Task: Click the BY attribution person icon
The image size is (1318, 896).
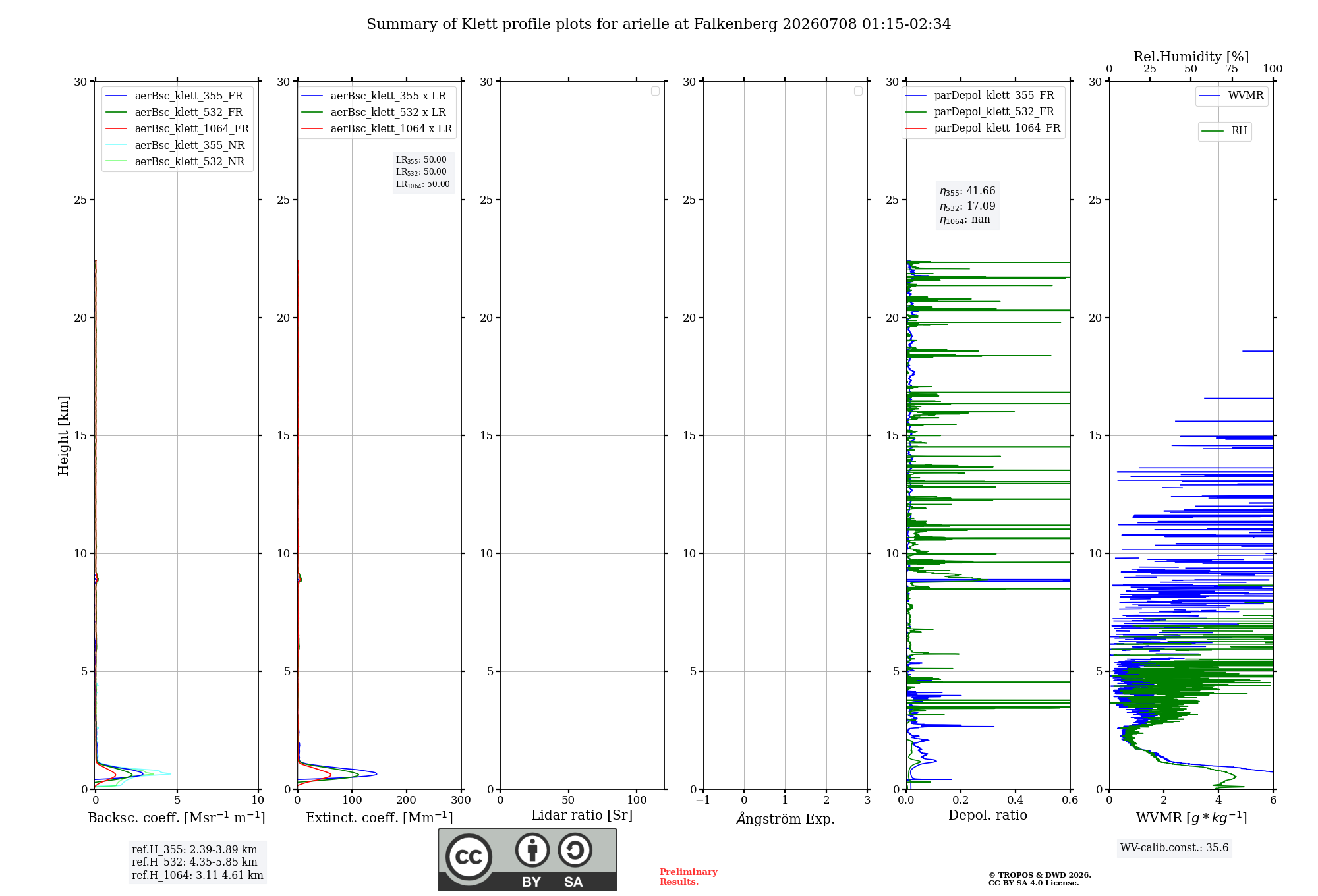Action: point(532,850)
